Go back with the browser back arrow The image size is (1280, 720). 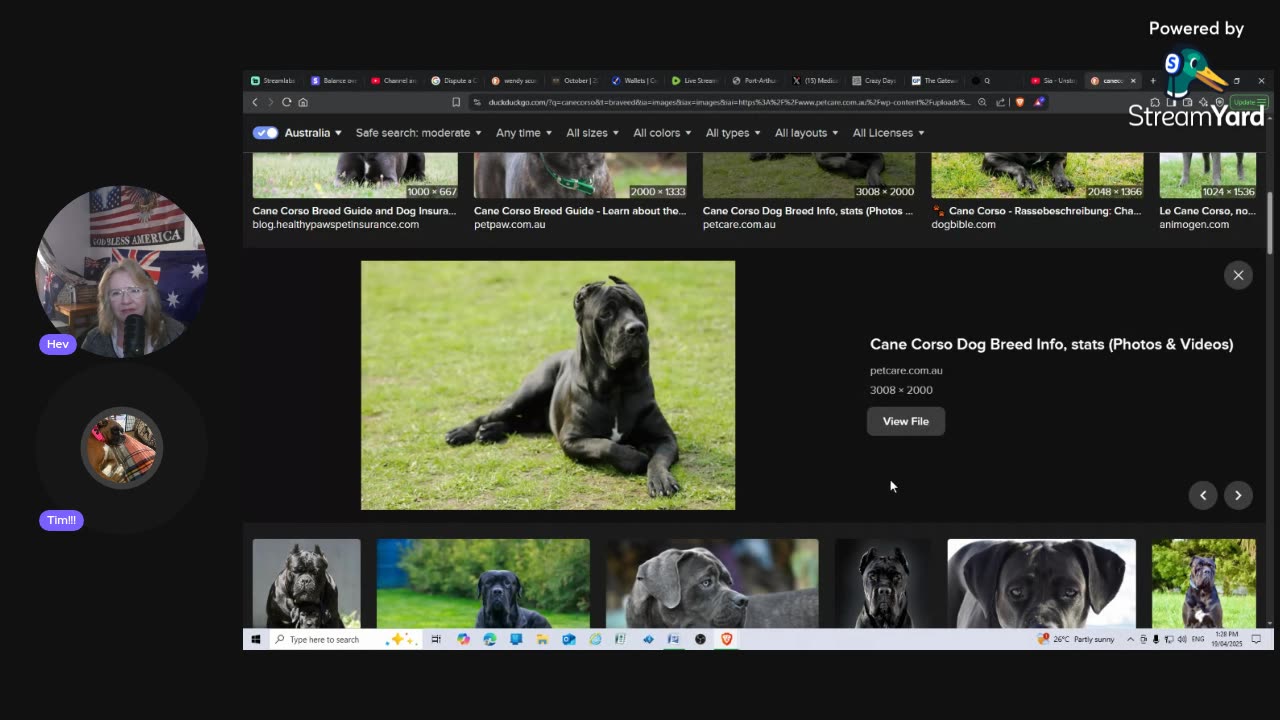tap(255, 102)
